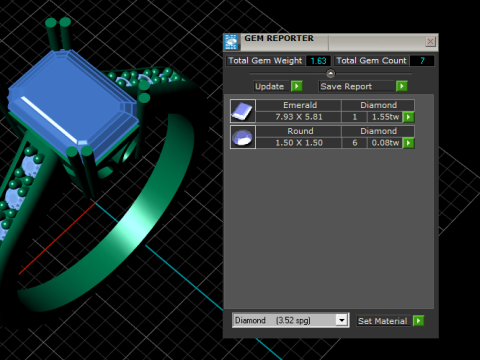Click the green arrow on the Round row
The height and width of the screenshot is (360, 480).
click(408, 143)
